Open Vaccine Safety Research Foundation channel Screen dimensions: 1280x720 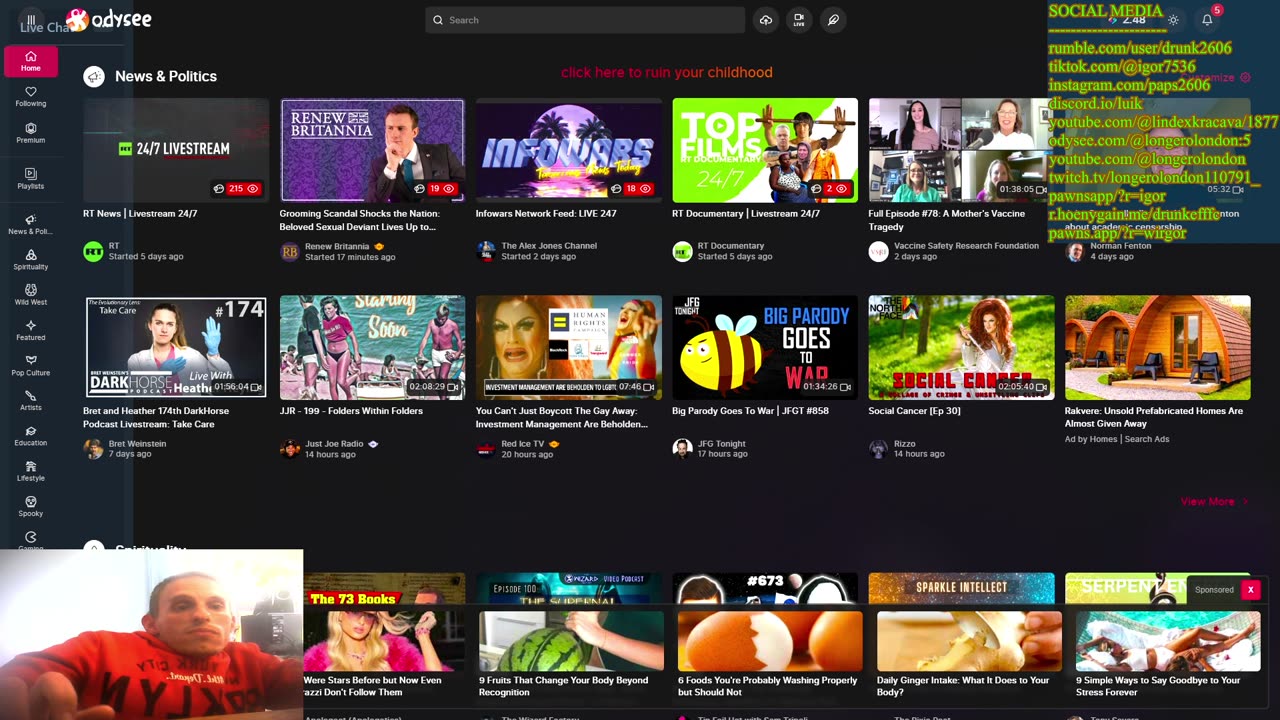[x=966, y=246]
